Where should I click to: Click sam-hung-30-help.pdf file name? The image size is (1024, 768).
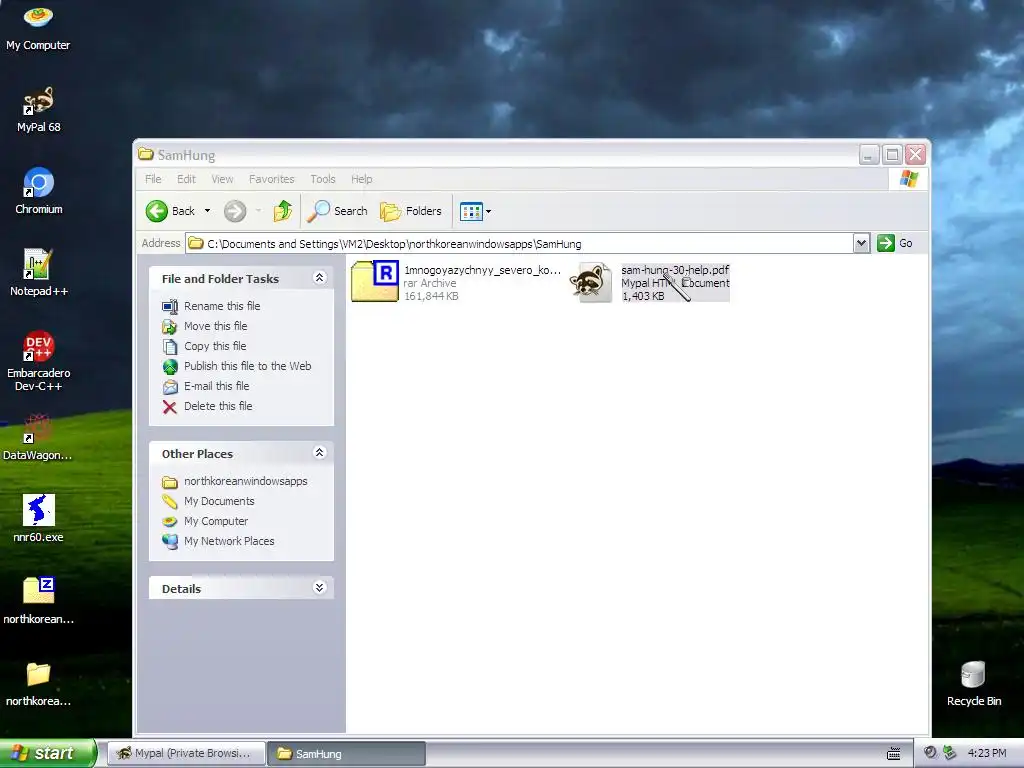(675, 270)
